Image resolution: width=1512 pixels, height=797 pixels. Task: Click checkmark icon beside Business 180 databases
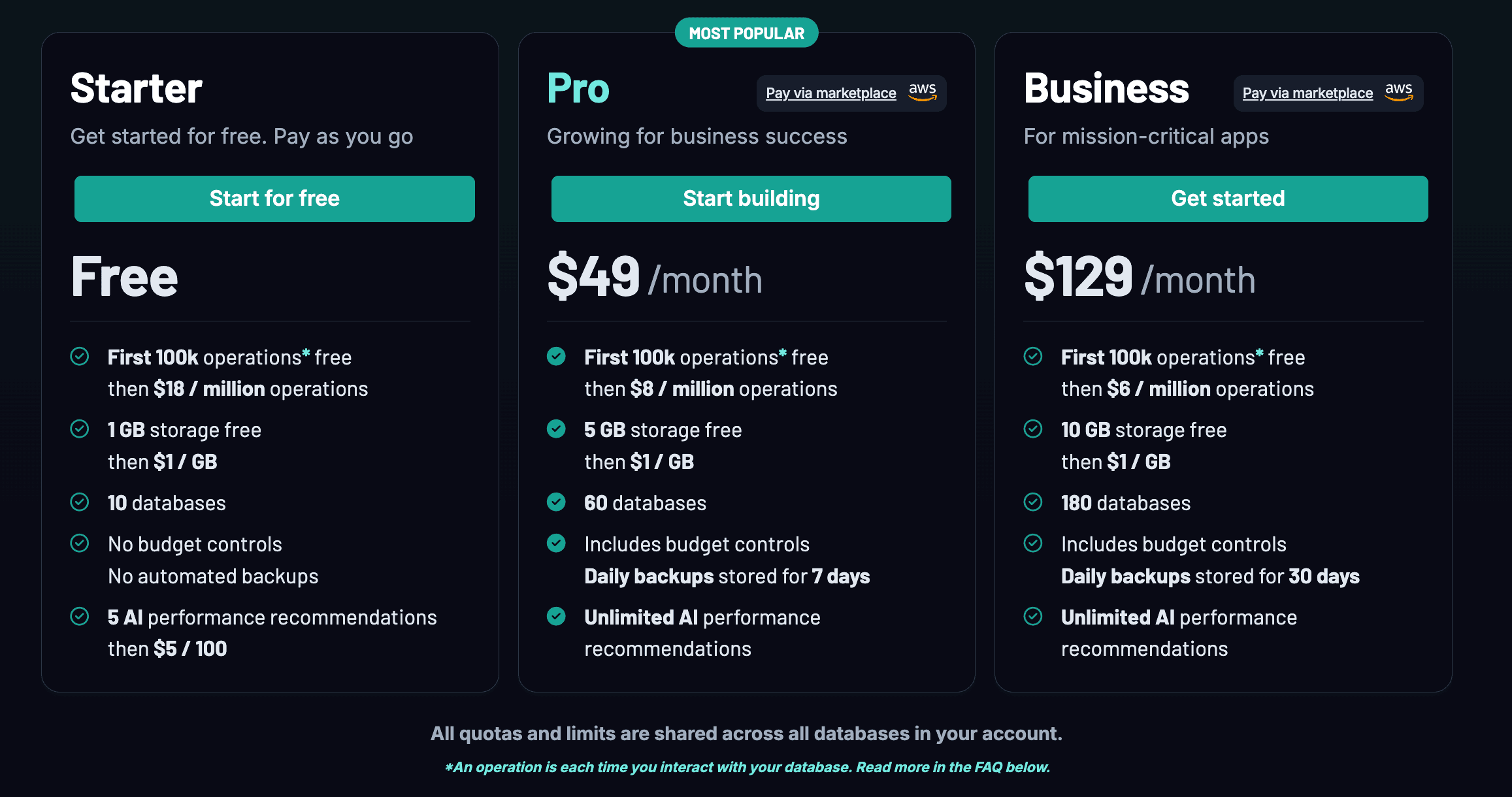[x=1033, y=502]
